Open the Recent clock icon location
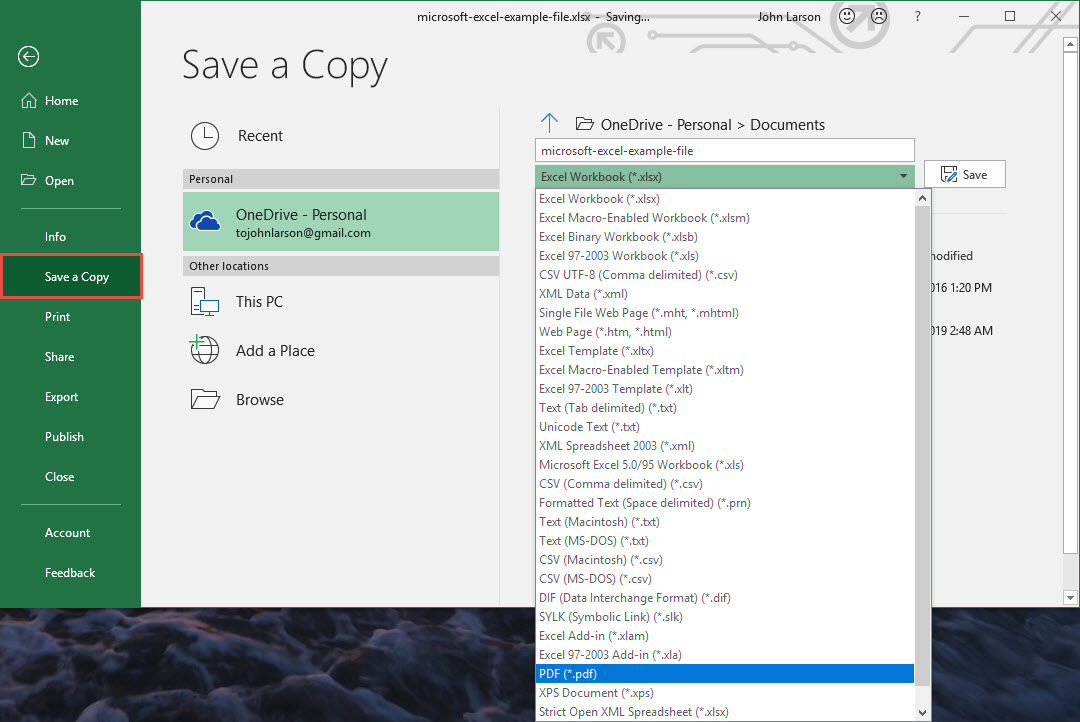 205,136
